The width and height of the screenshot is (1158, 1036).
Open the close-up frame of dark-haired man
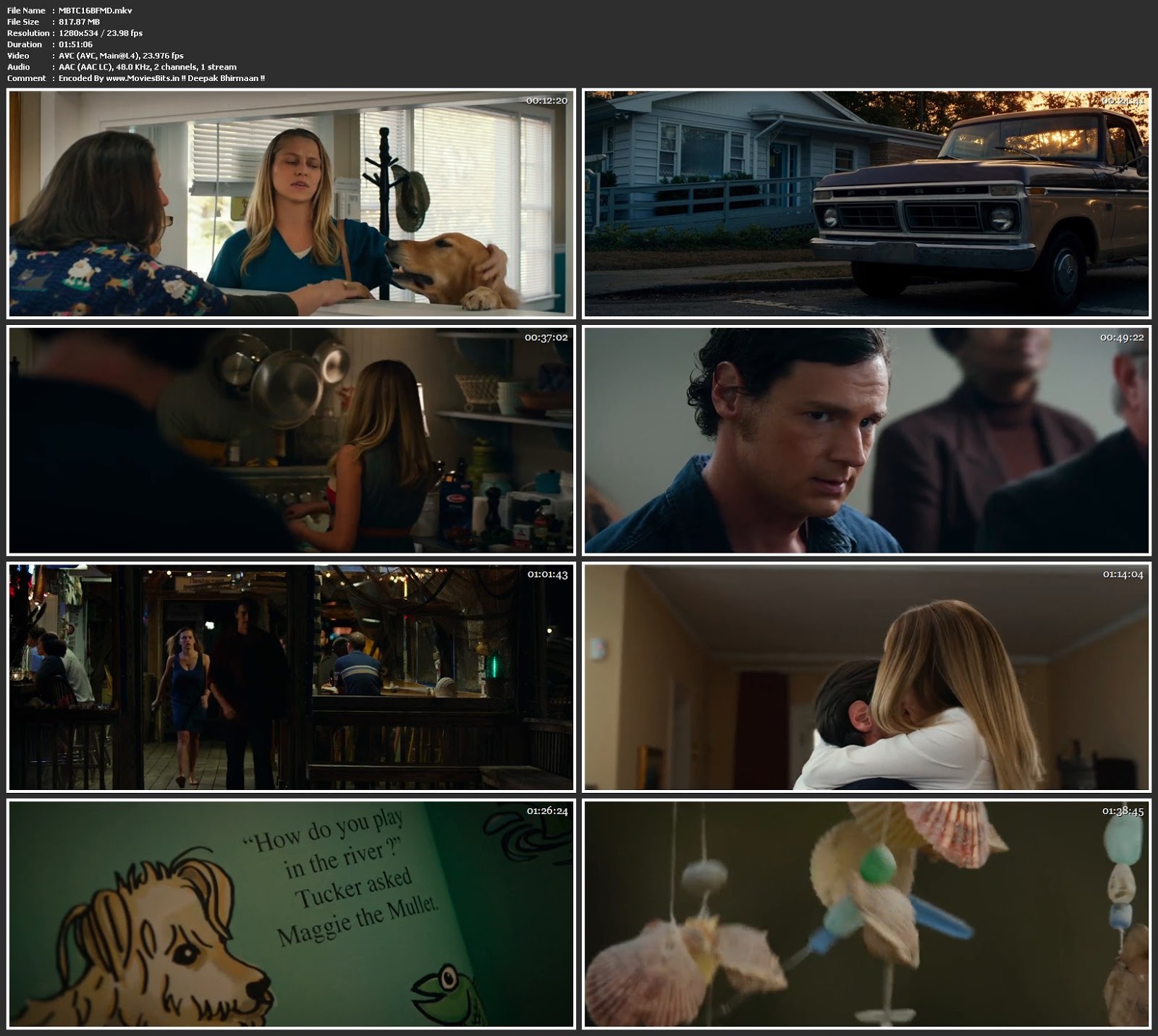(866, 441)
